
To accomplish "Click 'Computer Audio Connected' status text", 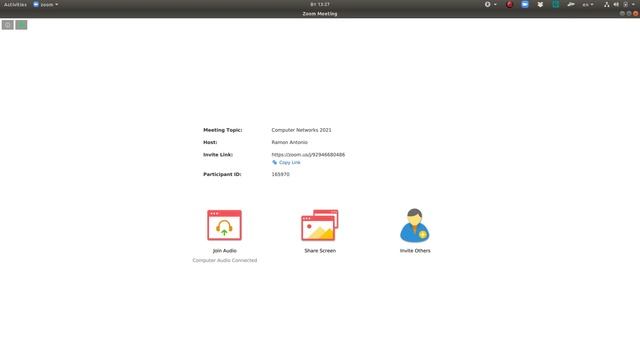I will pos(224,260).
